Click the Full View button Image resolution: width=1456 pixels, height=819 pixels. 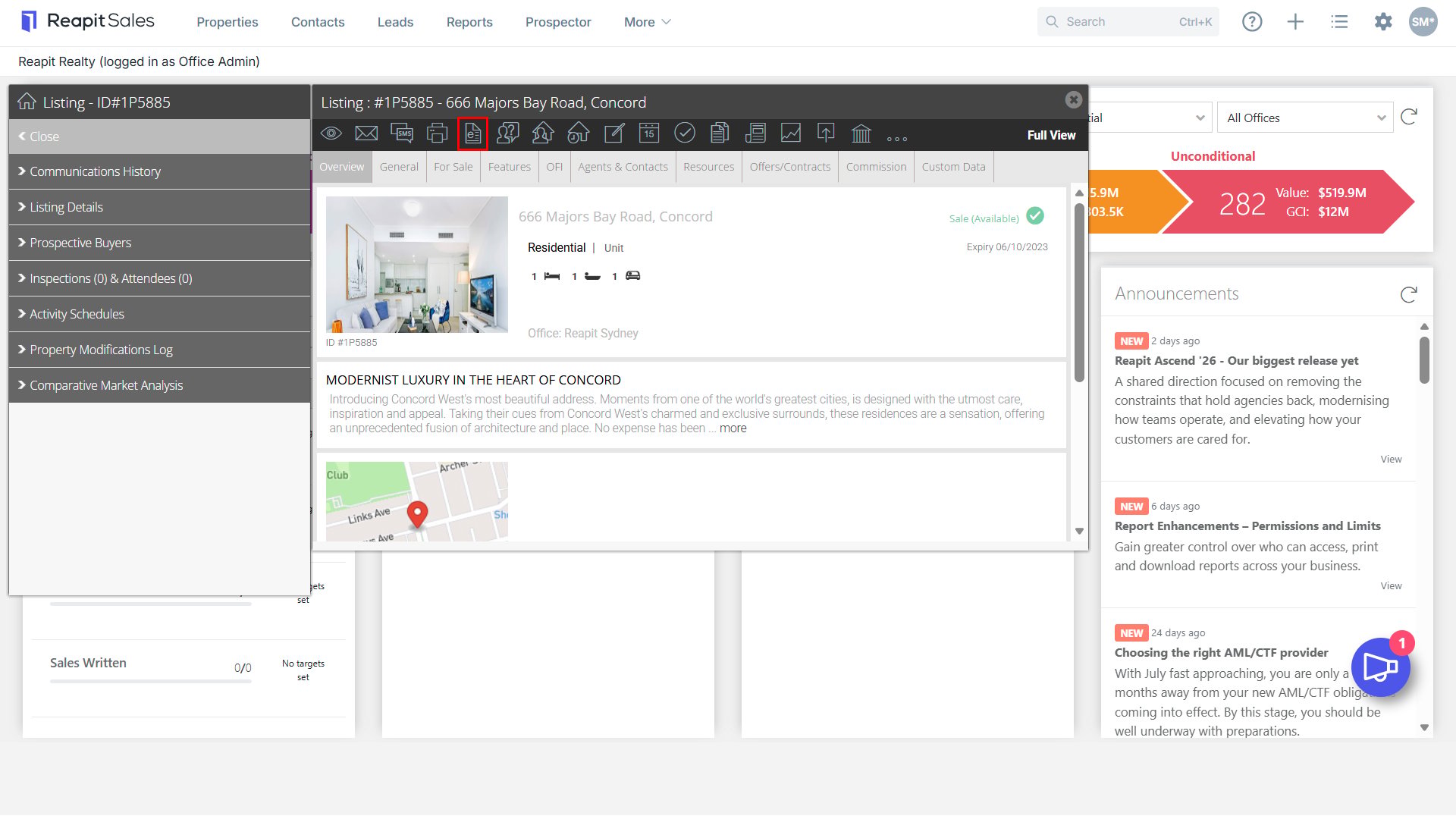[1051, 135]
